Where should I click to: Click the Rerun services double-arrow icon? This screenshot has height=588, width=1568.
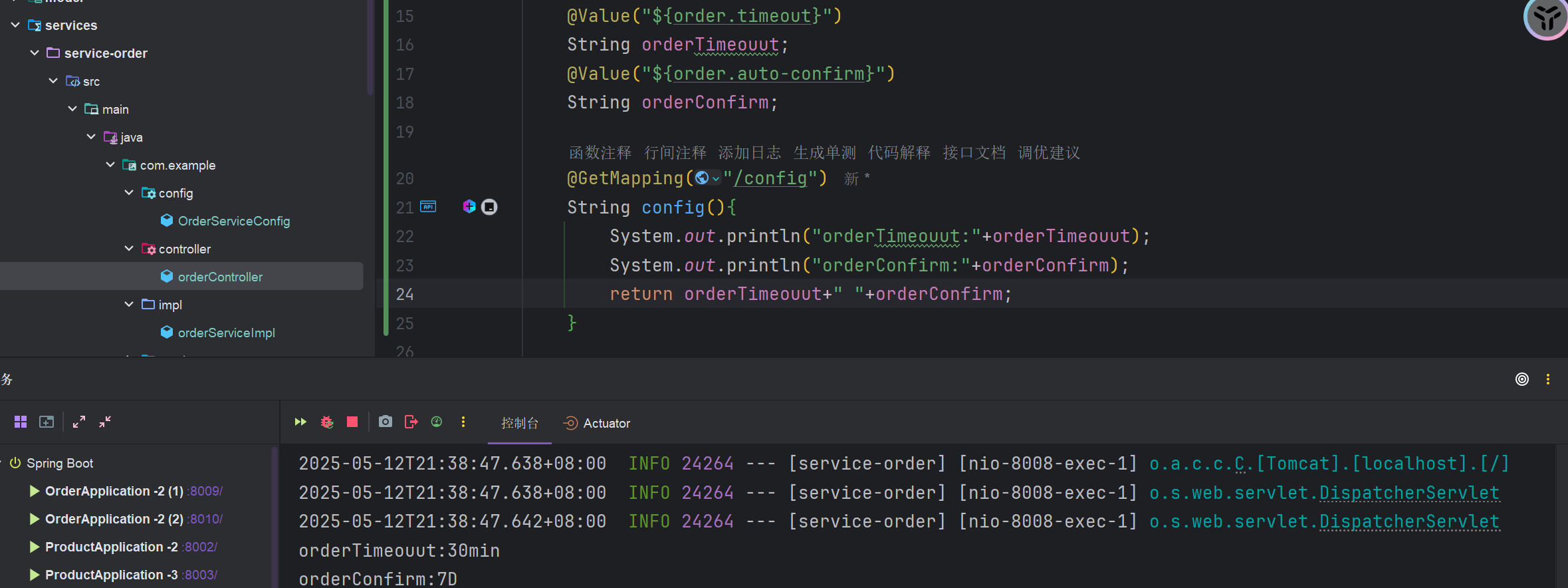click(300, 422)
